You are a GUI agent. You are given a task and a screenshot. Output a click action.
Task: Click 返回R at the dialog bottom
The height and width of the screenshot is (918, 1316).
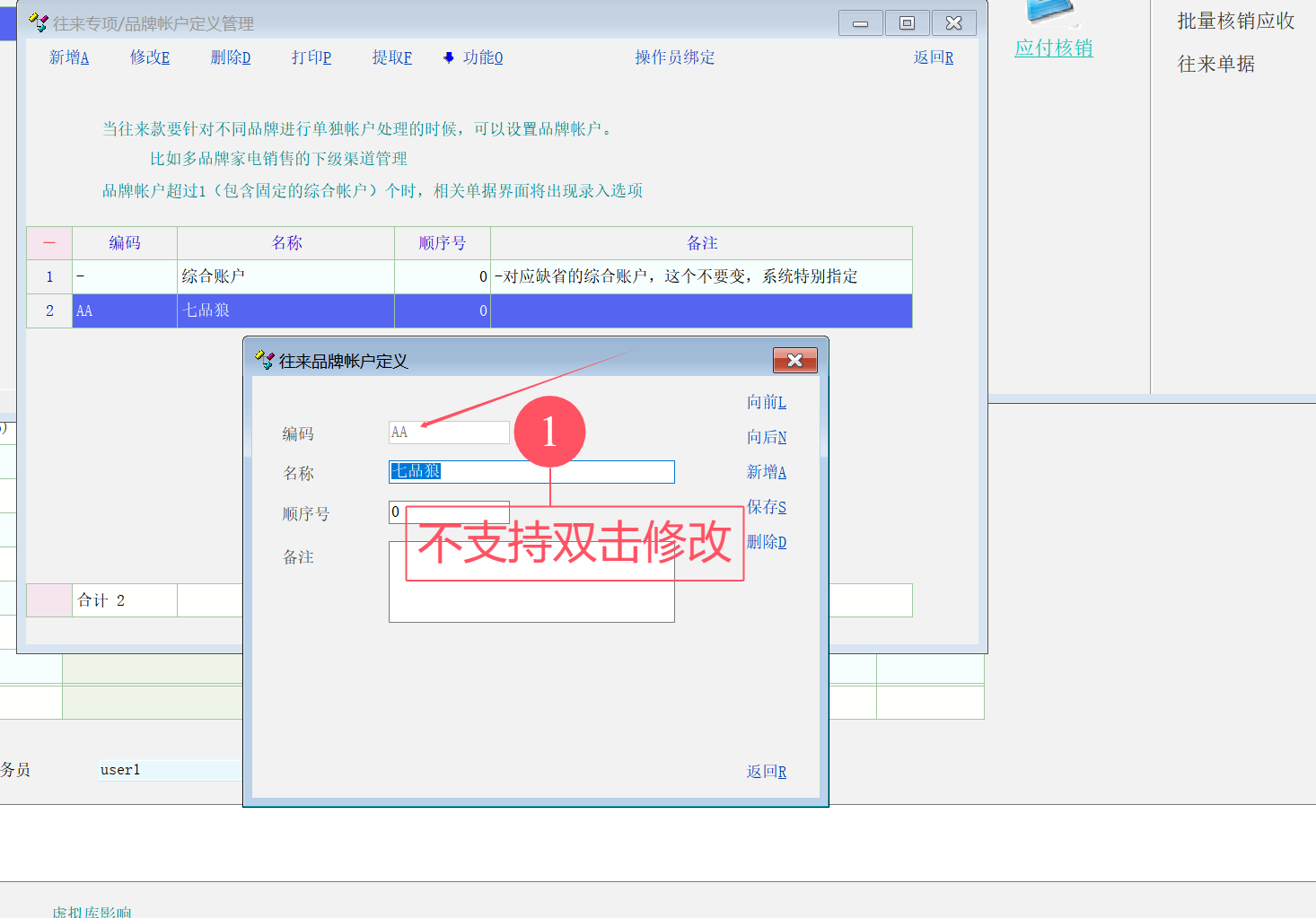click(767, 772)
